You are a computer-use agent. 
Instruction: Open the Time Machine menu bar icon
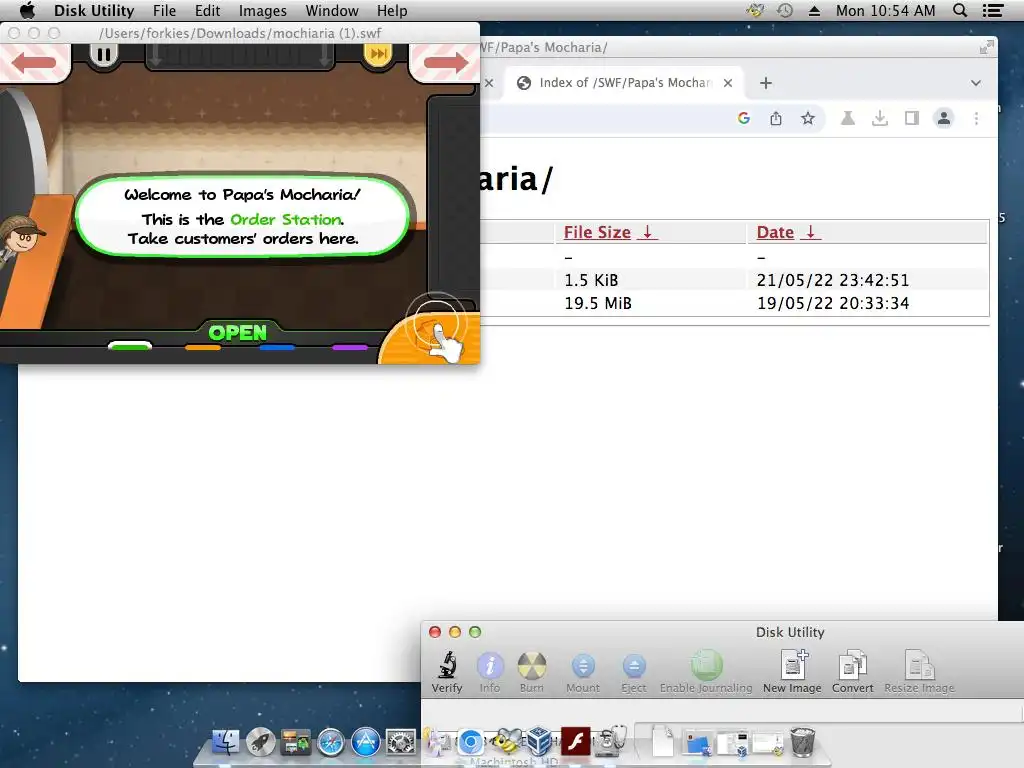pyautogui.click(x=785, y=10)
